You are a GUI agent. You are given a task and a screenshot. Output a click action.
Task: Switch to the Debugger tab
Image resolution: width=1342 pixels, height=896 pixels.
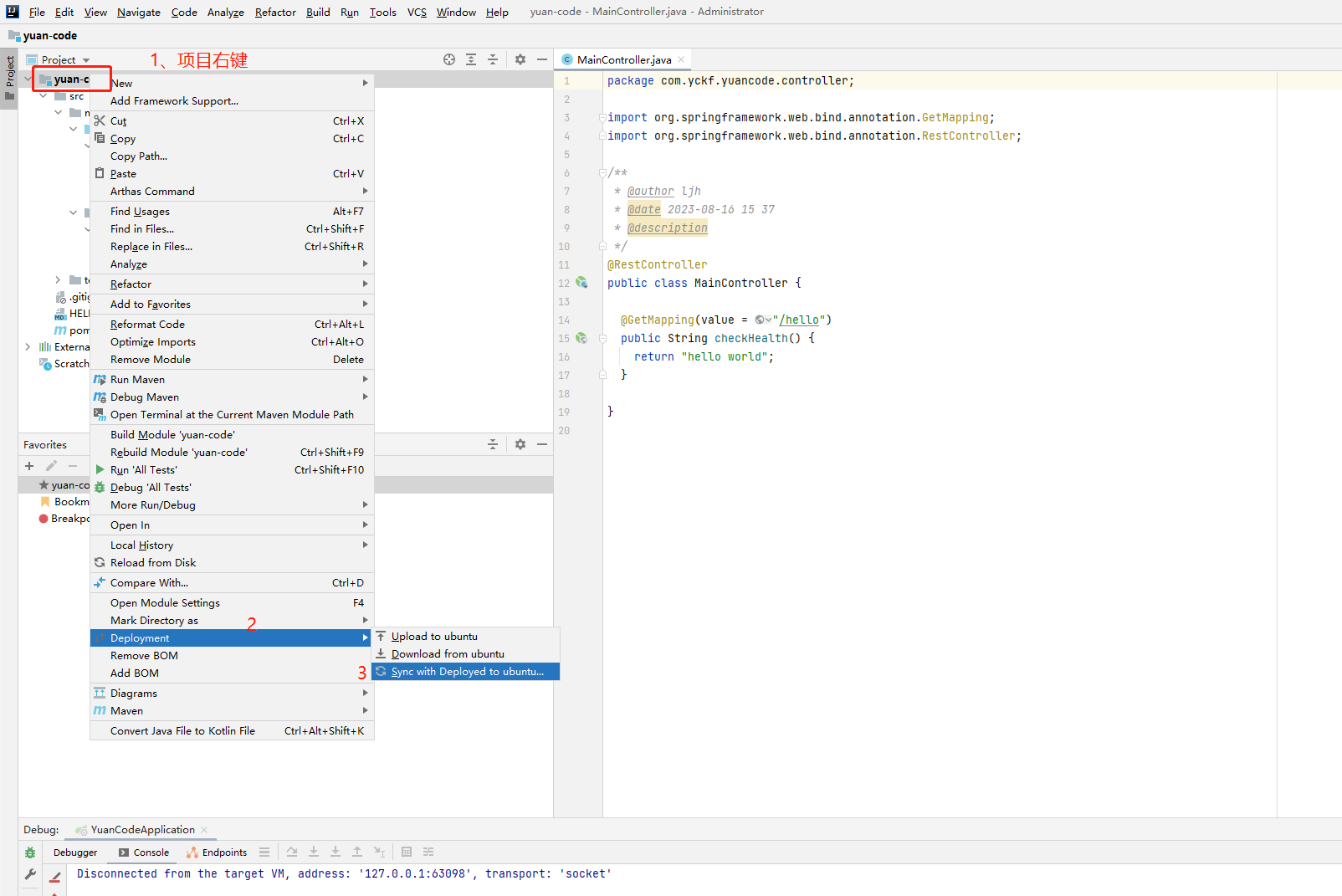(x=75, y=852)
